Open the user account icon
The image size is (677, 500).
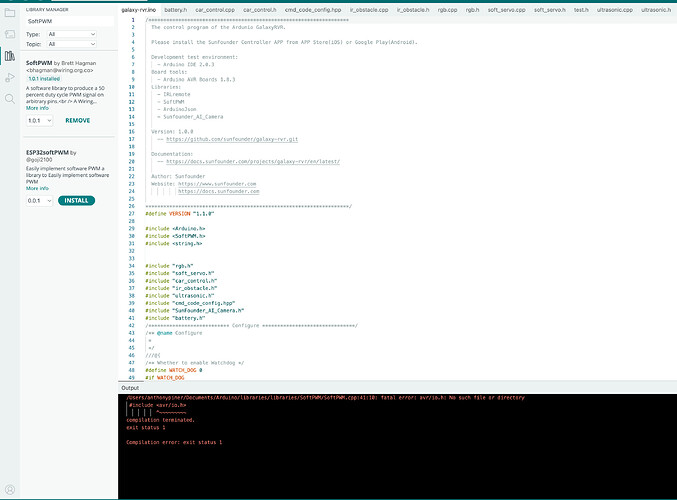[10, 489]
